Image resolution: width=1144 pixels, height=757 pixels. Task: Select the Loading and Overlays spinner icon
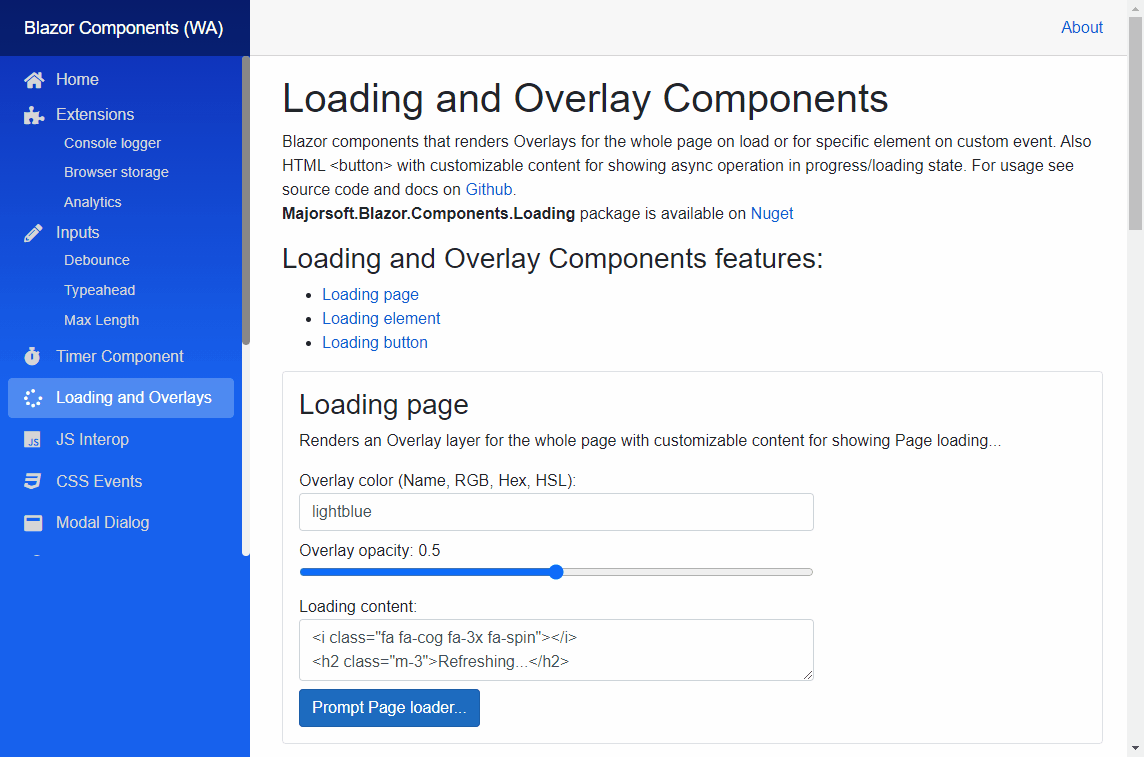[x=34, y=397]
